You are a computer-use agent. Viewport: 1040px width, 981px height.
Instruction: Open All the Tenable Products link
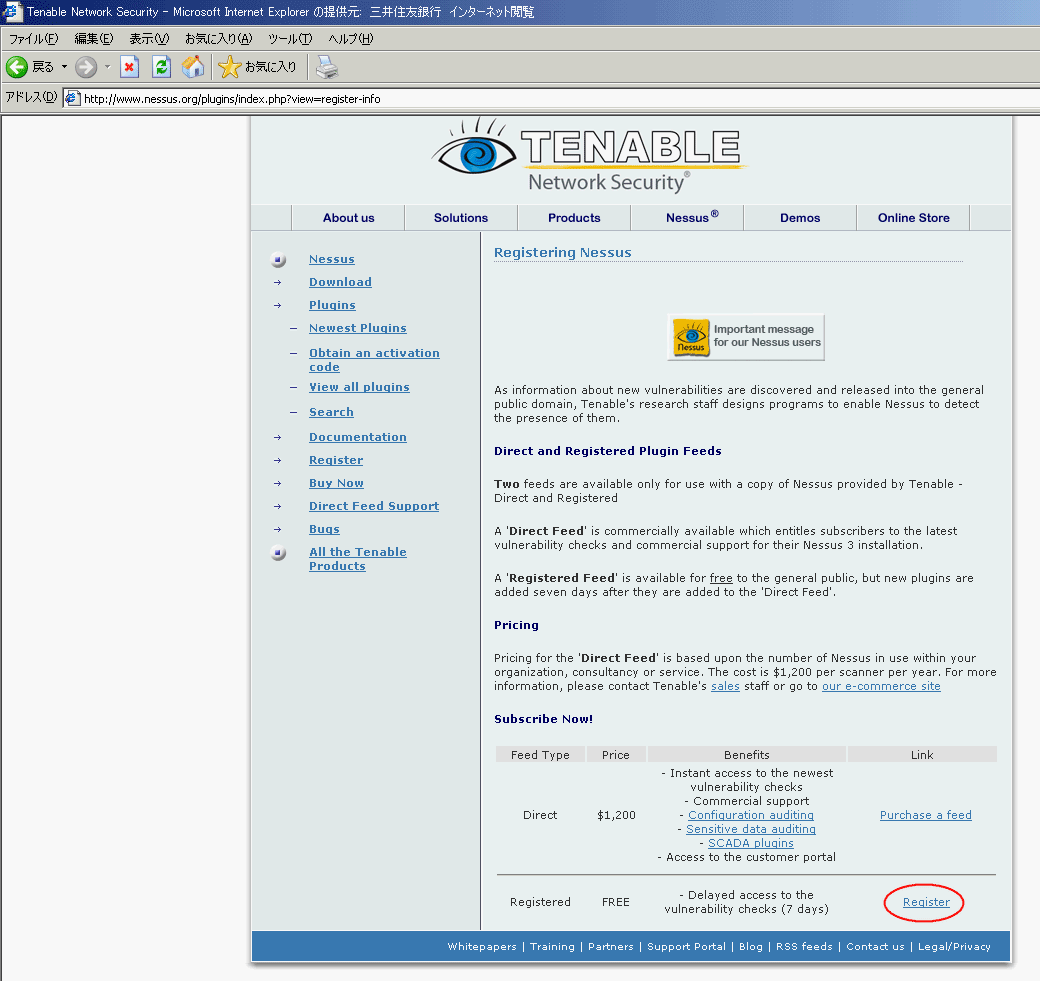[358, 558]
